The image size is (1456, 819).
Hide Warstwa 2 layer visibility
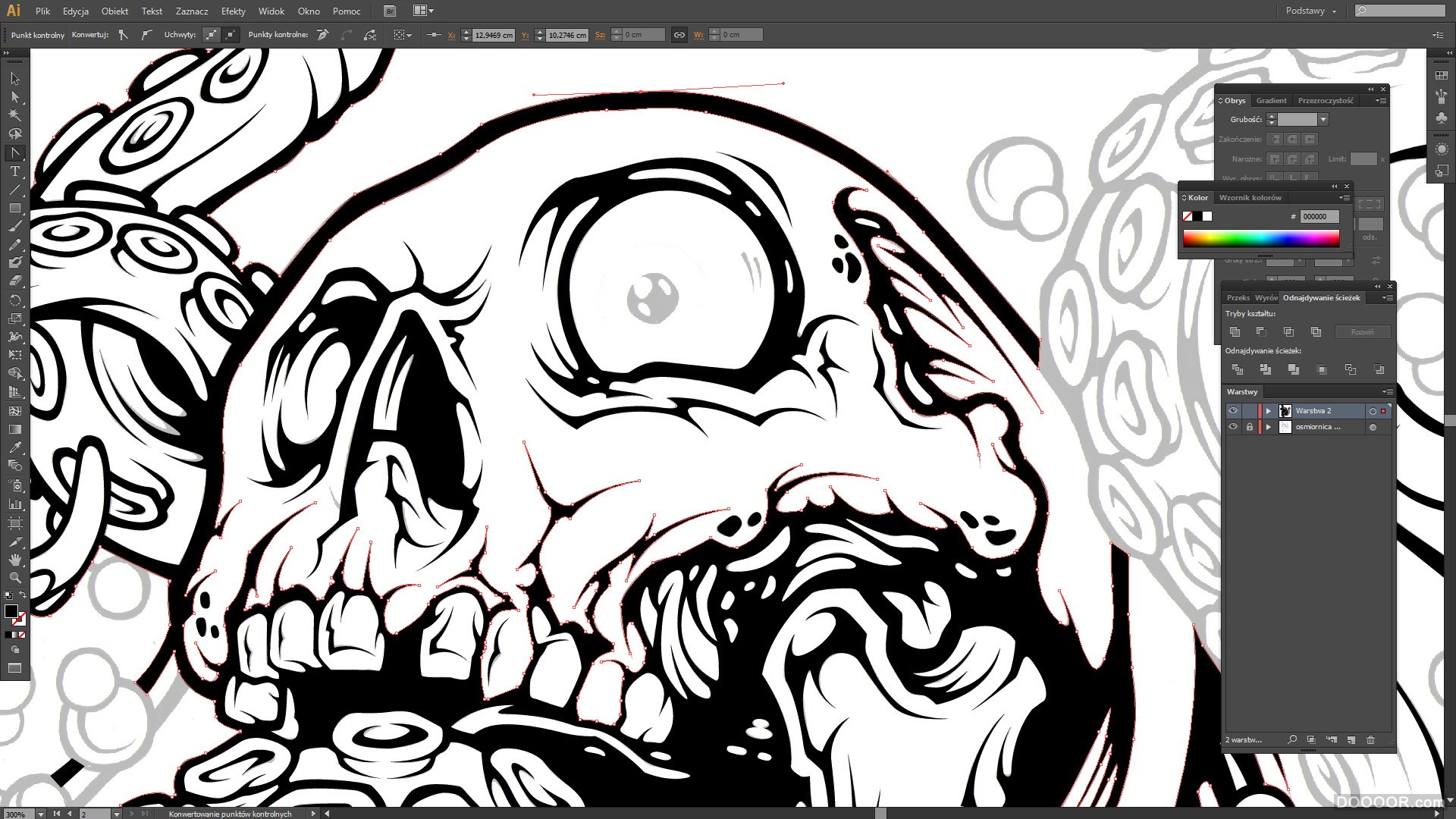(x=1232, y=410)
